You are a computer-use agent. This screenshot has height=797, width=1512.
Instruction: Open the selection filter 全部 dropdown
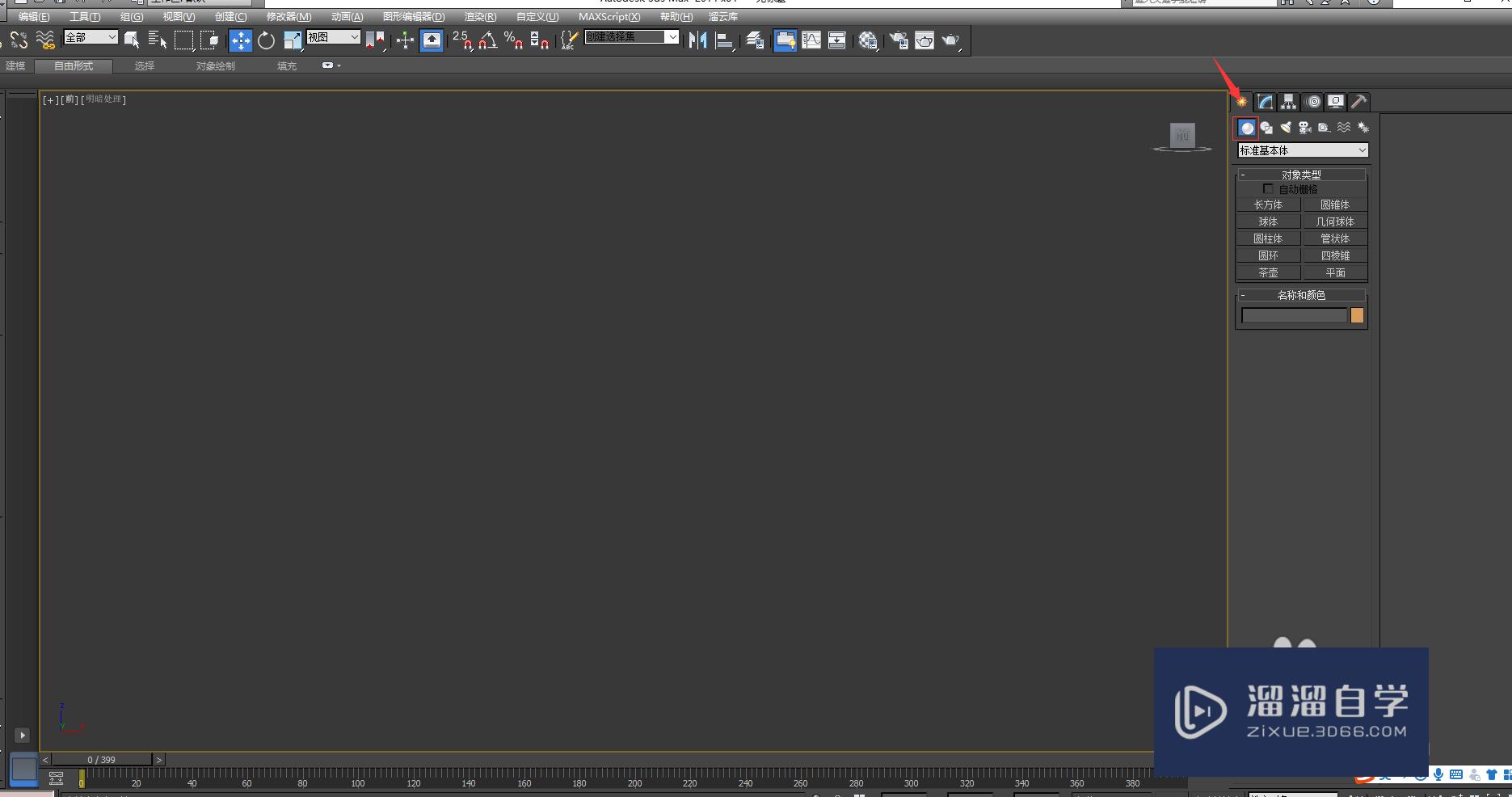click(x=91, y=37)
